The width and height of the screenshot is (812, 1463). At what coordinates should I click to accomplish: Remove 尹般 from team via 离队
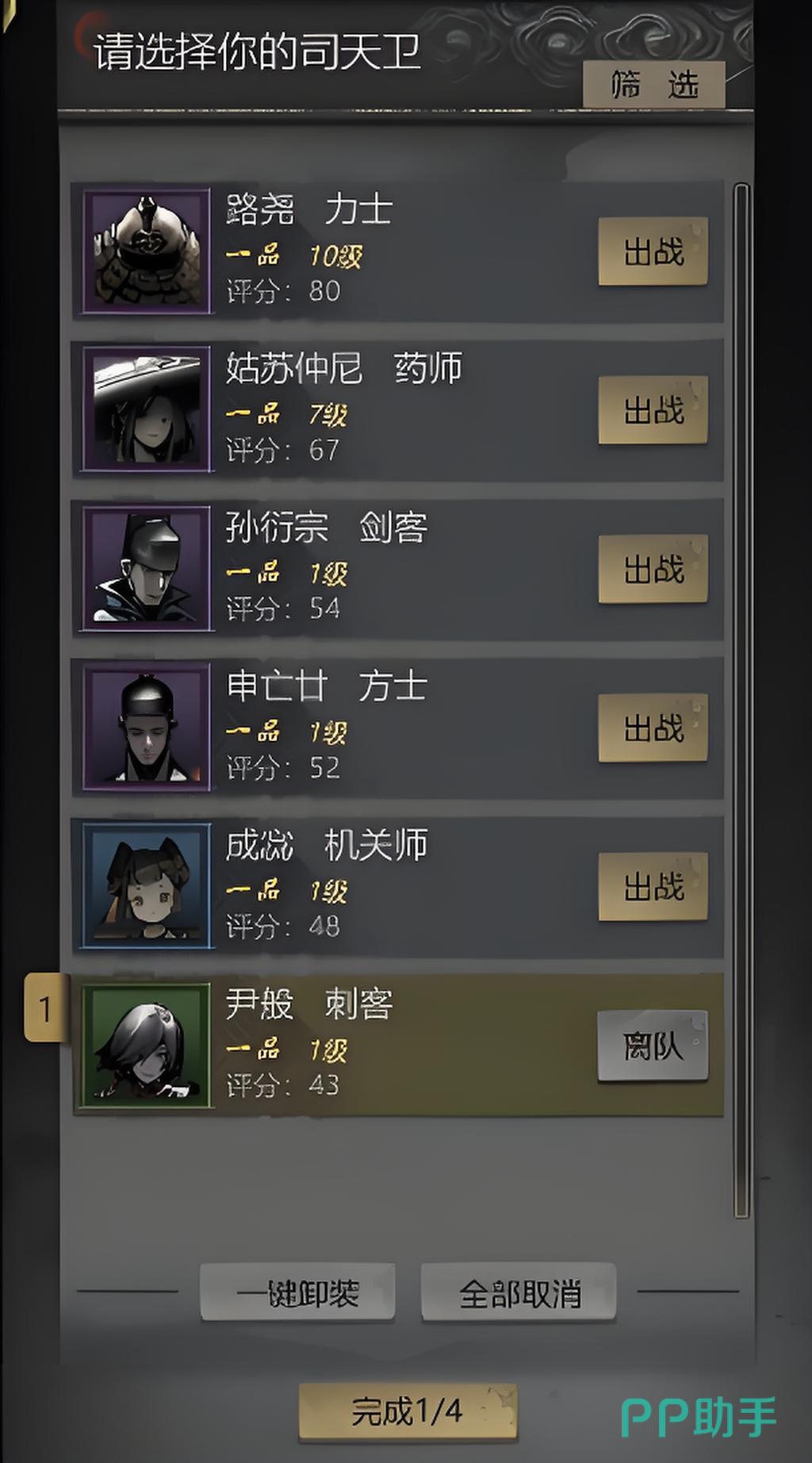tap(653, 1046)
